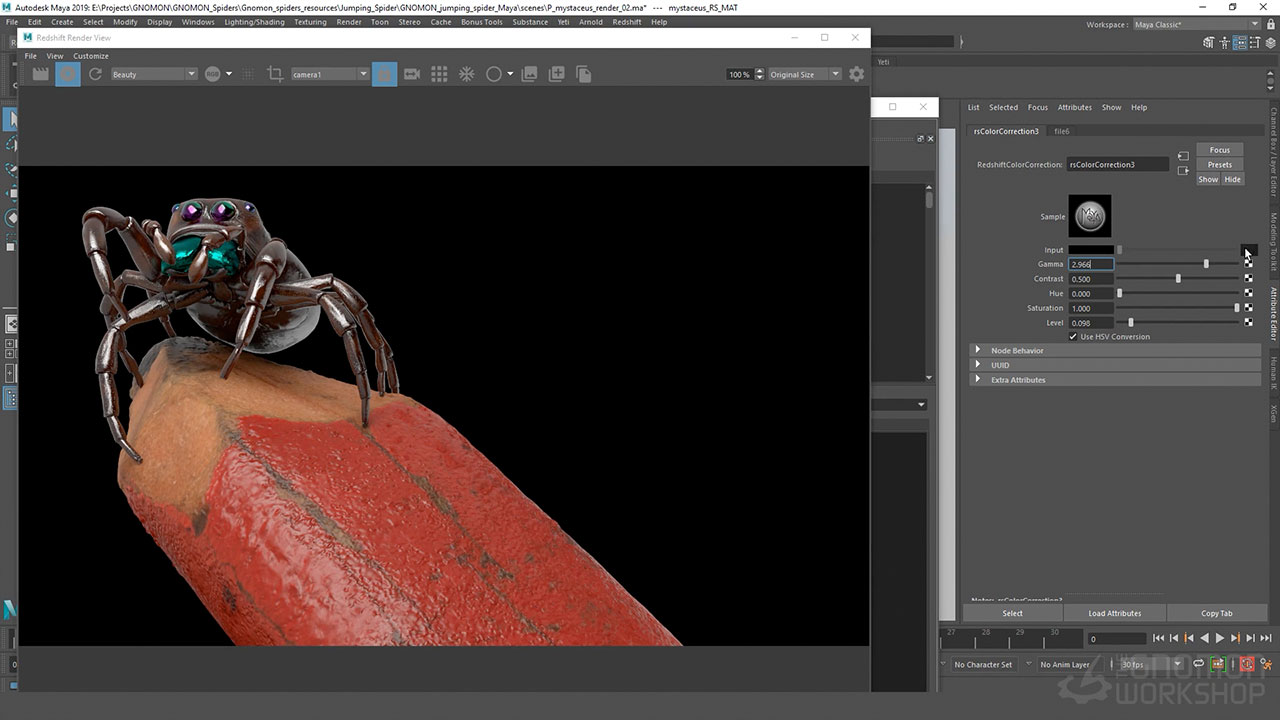Open the Redshift menu in Maya
Screen dimensions: 1280x720
tap(626, 21)
